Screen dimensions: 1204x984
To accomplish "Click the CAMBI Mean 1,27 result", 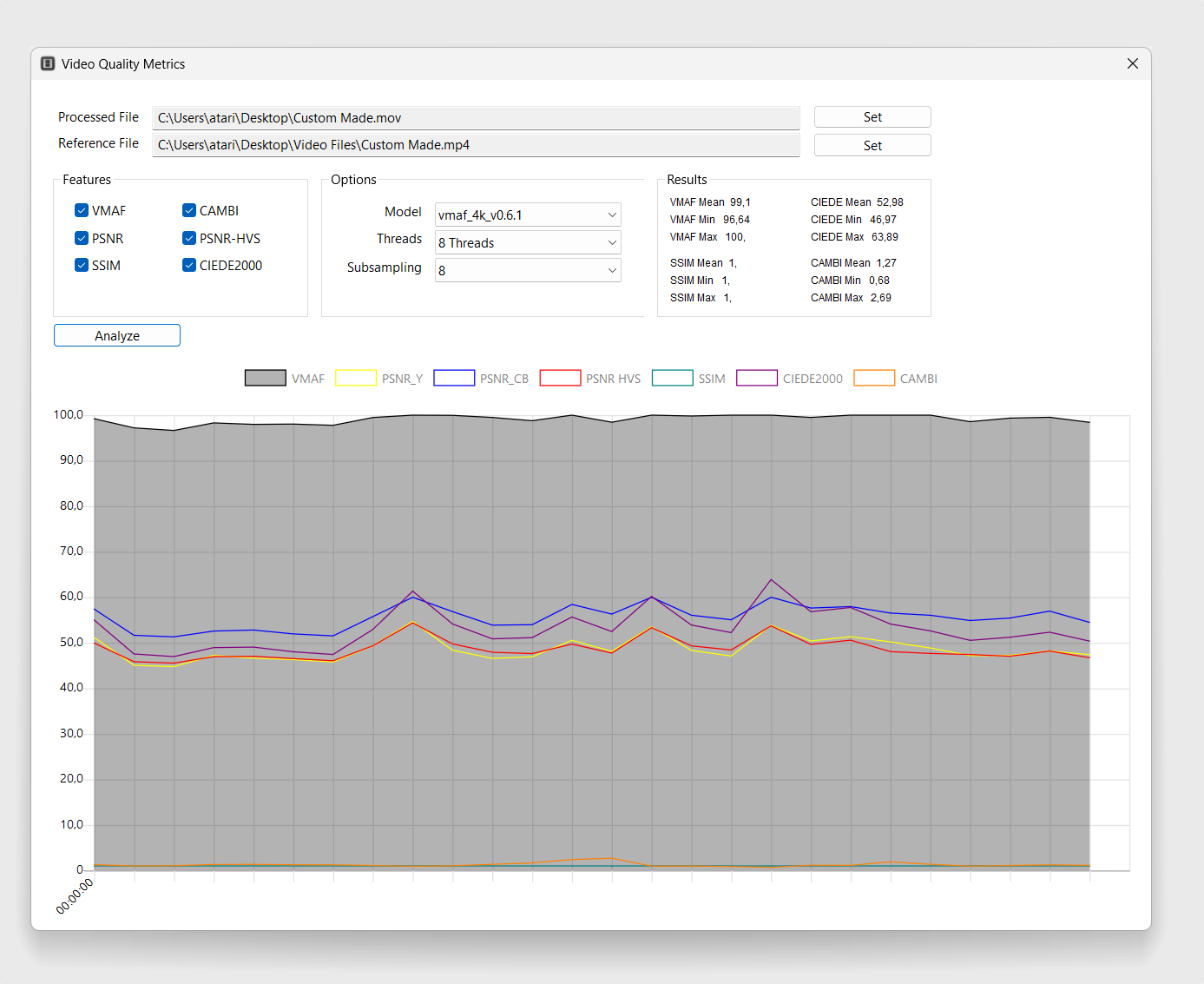I will (x=853, y=263).
